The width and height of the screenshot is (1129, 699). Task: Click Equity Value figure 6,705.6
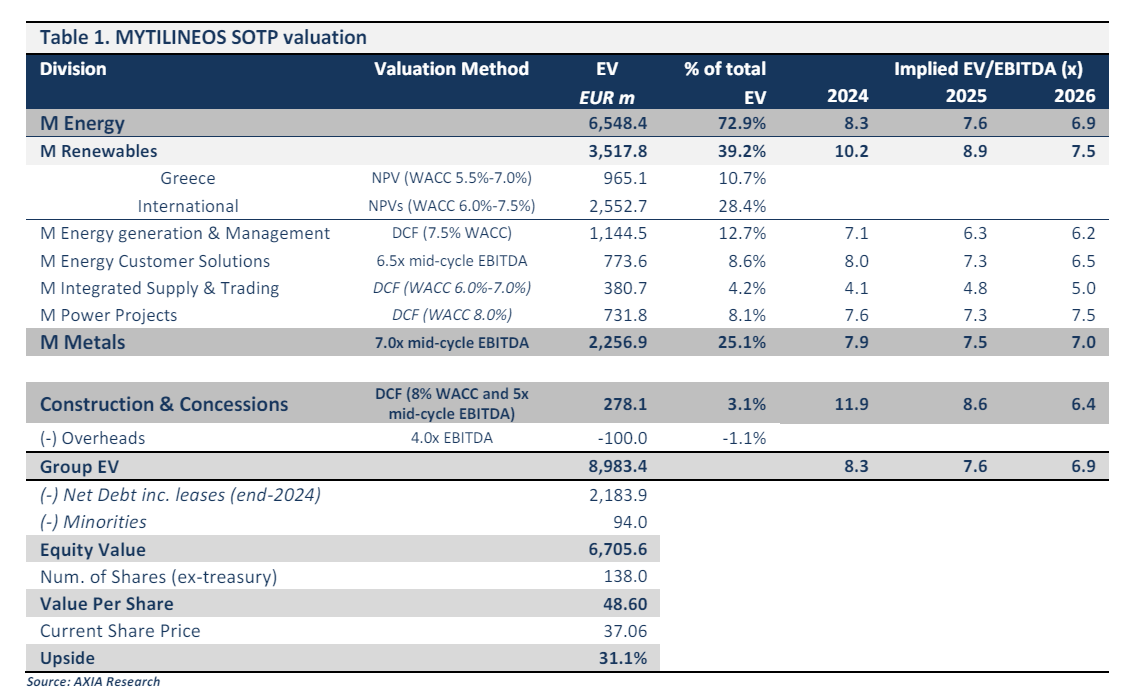(x=618, y=549)
